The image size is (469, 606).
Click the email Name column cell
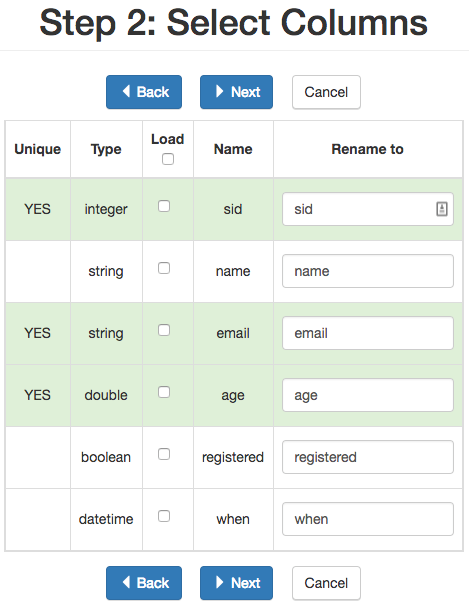(233, 333)
